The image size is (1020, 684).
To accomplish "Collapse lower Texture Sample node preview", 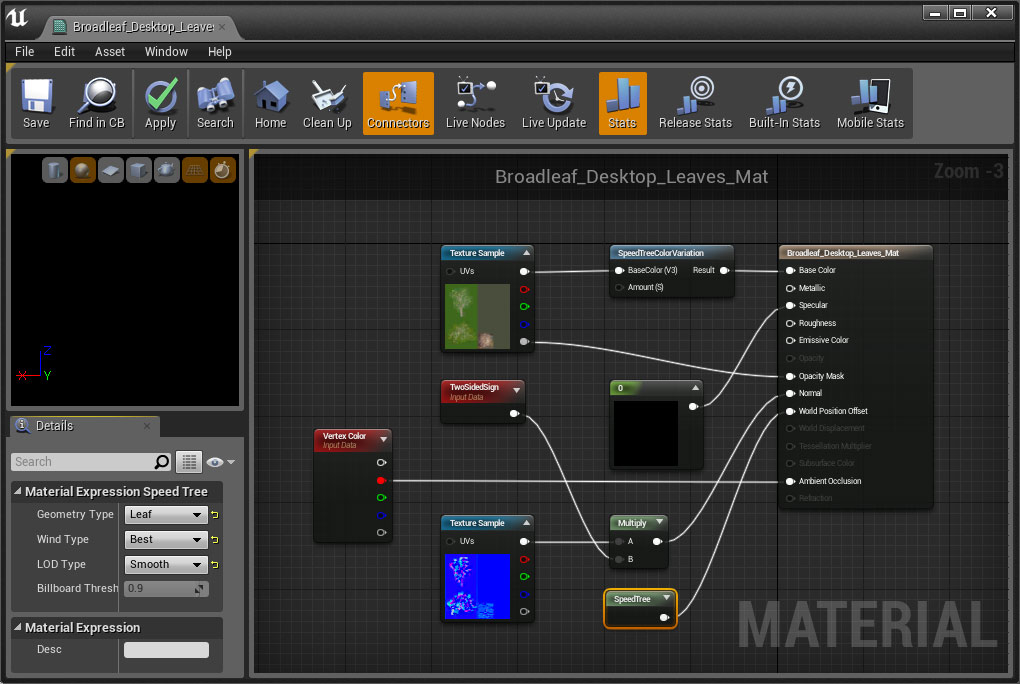I will [x=526, y=523].
